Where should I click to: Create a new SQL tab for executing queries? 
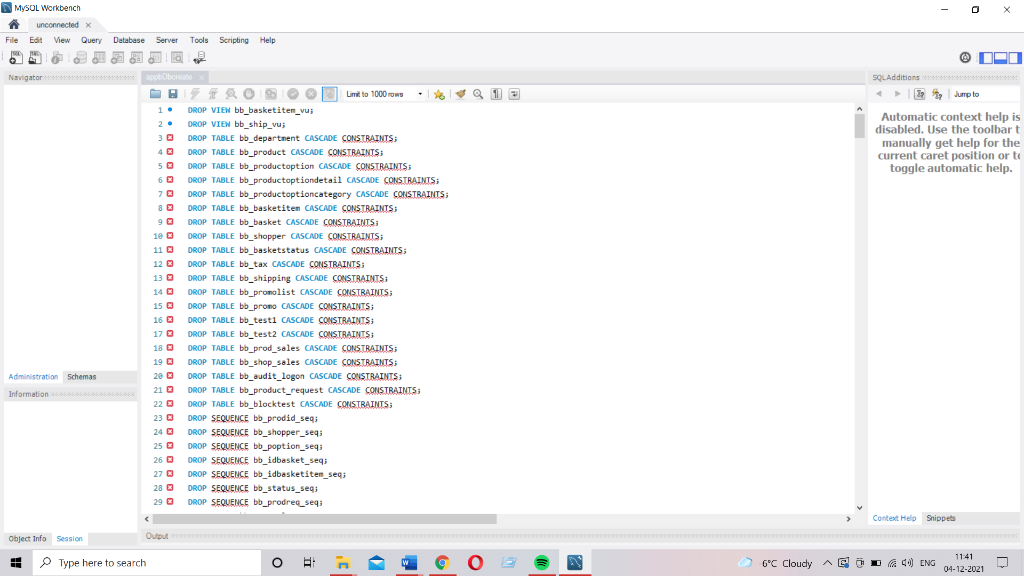click(x=16, y=57)
